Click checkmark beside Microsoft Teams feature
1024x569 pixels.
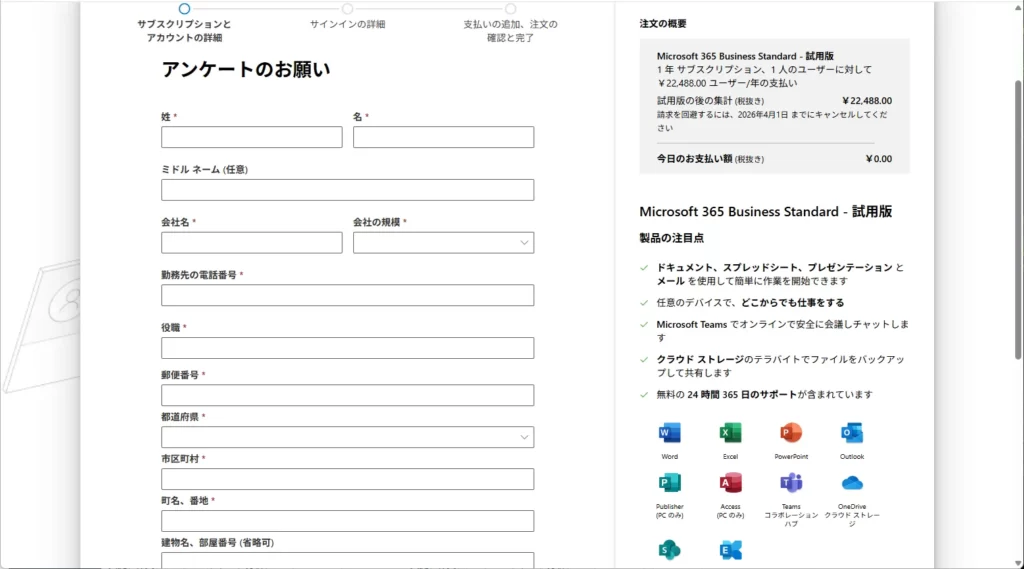644,325
